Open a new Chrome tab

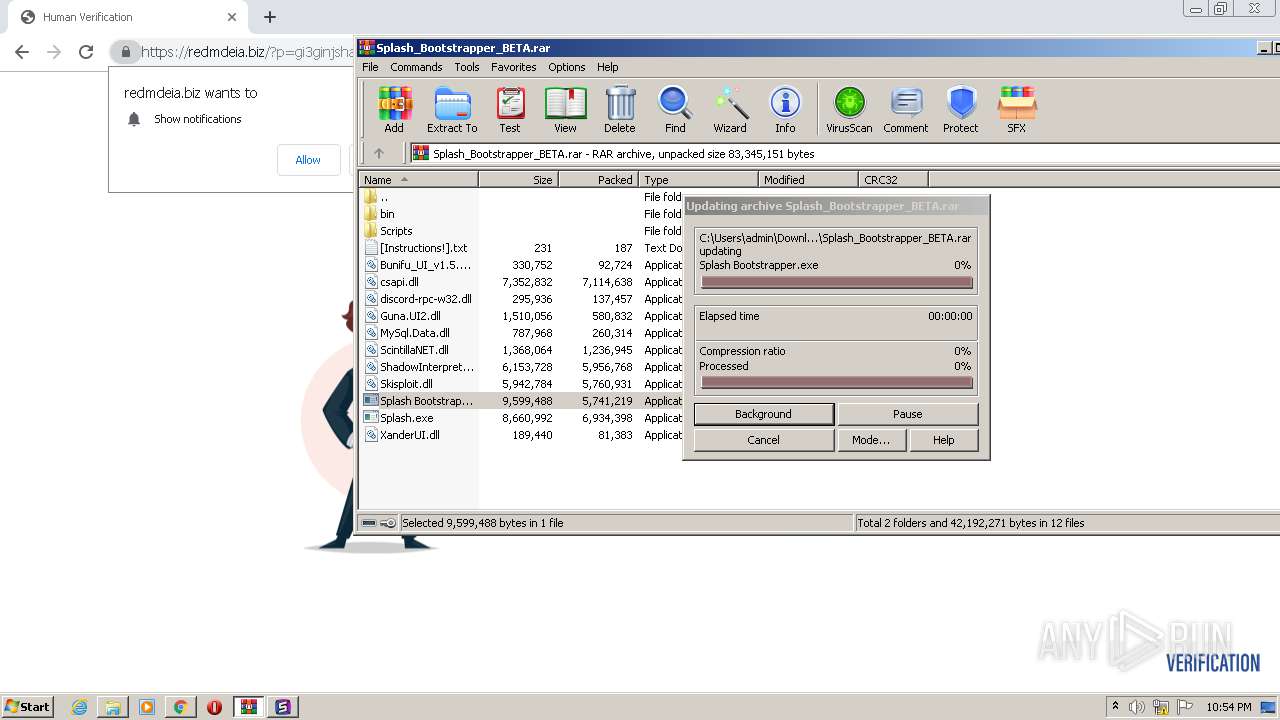(270, 17)
